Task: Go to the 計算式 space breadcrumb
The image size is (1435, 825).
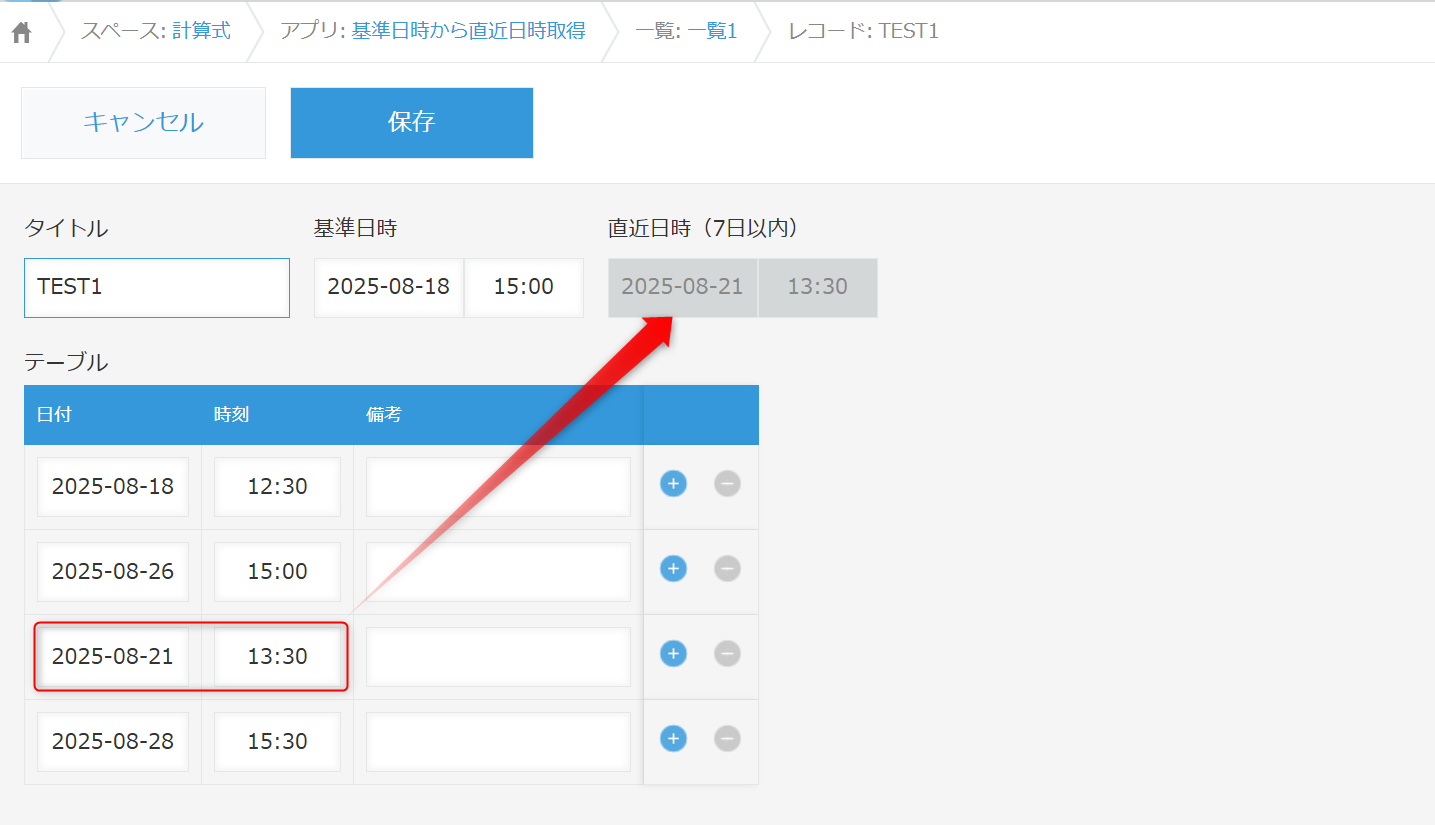Action: (x=201, y=31)
